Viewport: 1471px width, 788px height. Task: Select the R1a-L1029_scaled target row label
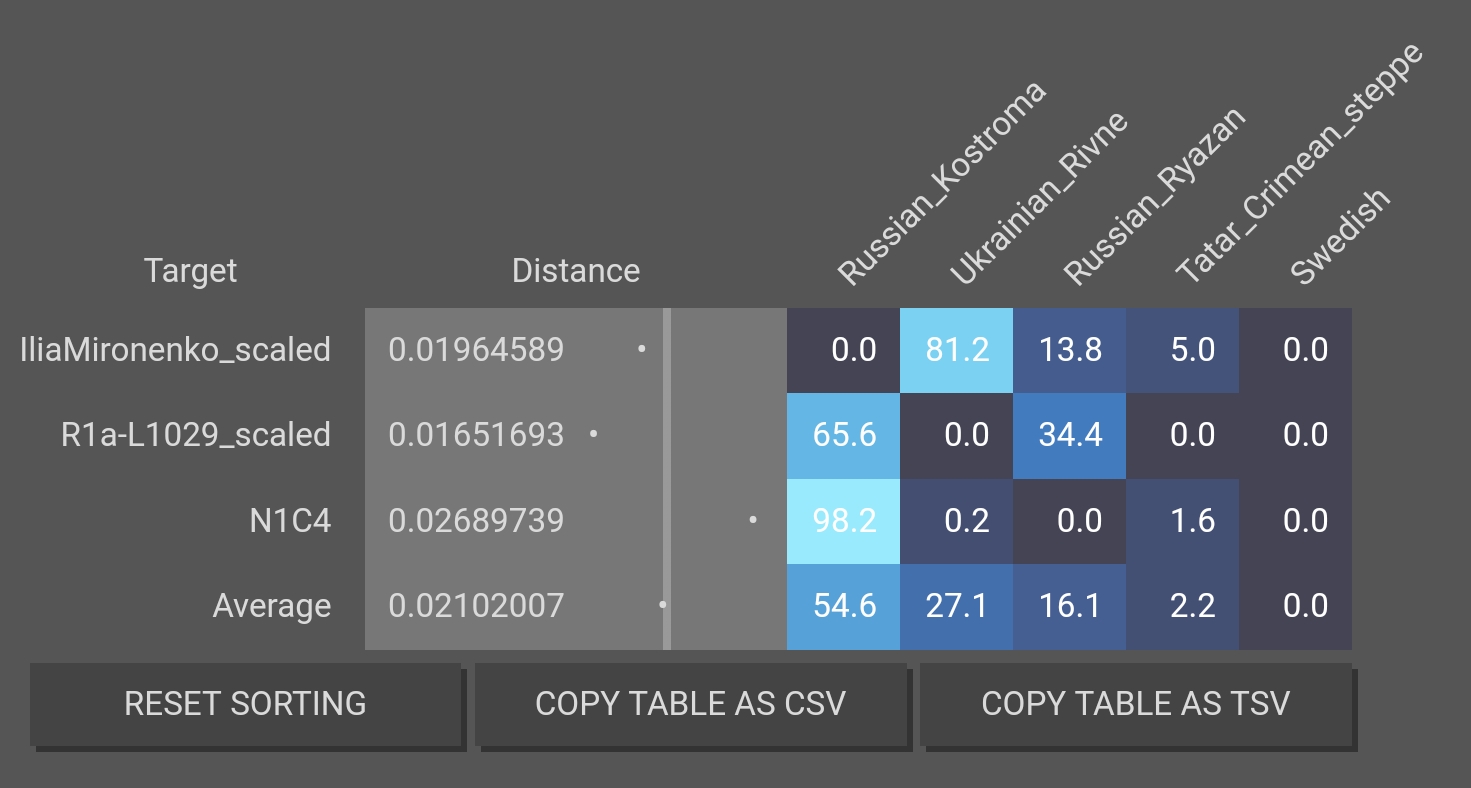(196, 435)
